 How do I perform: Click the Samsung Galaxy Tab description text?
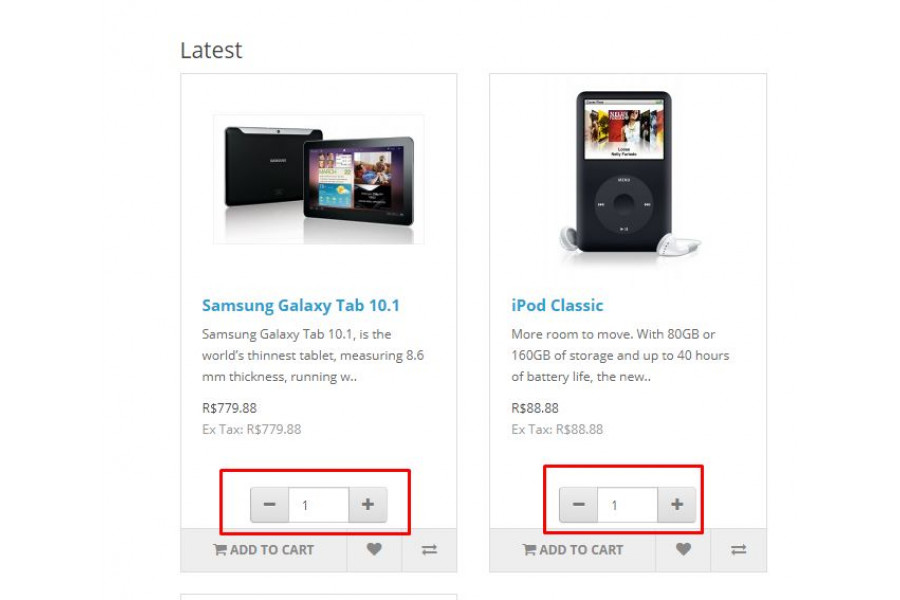pyautogui.click(x=313, y=355)
